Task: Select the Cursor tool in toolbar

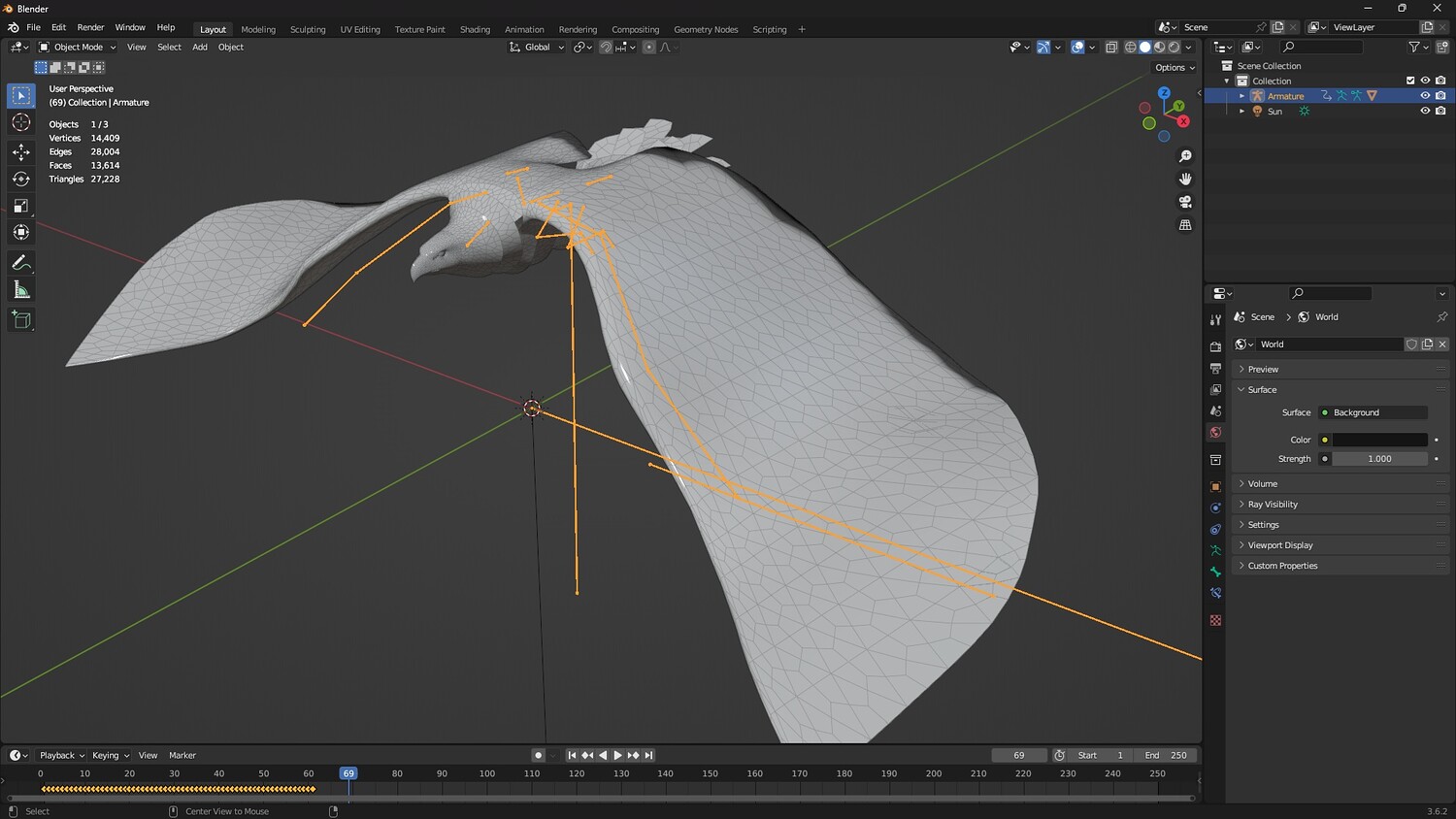Action: point(20,122)
